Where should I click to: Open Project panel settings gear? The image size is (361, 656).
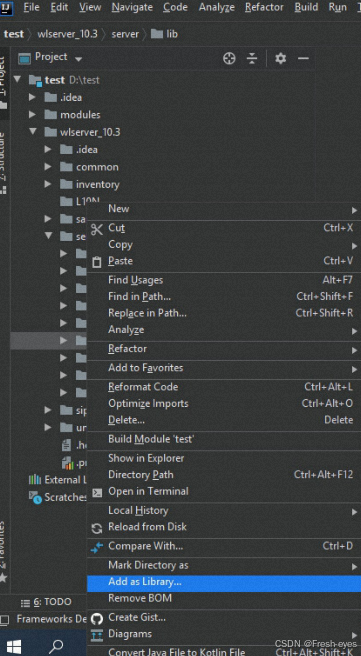click(280, 59)
